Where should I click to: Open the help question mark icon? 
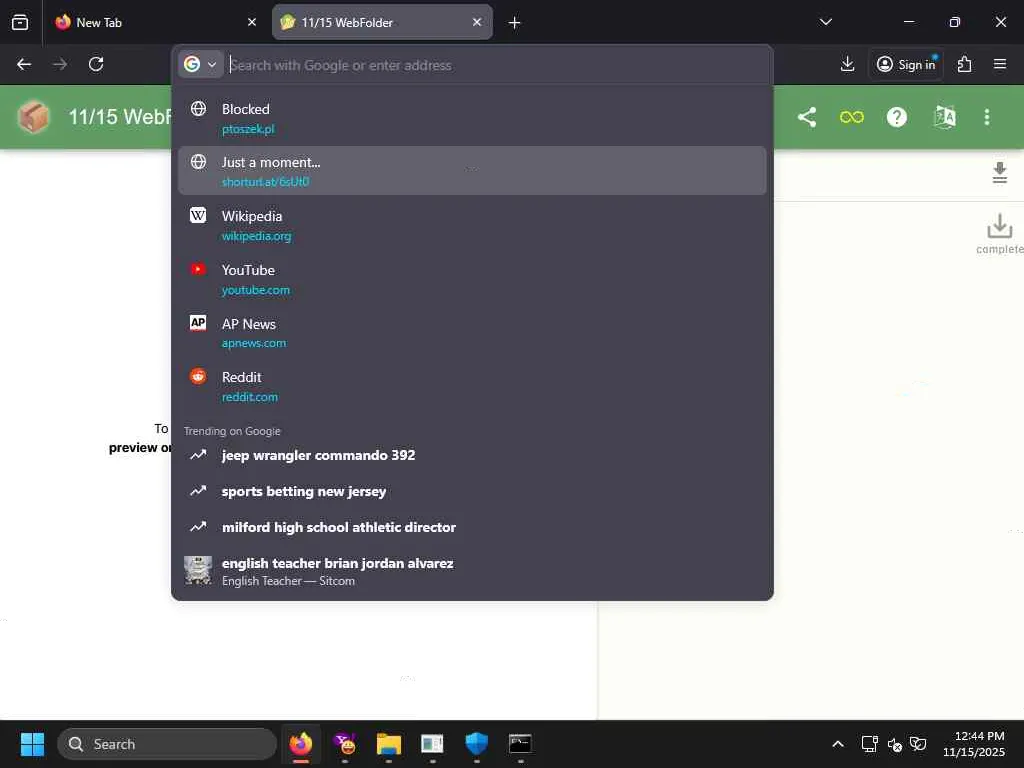tap(897, 117)
